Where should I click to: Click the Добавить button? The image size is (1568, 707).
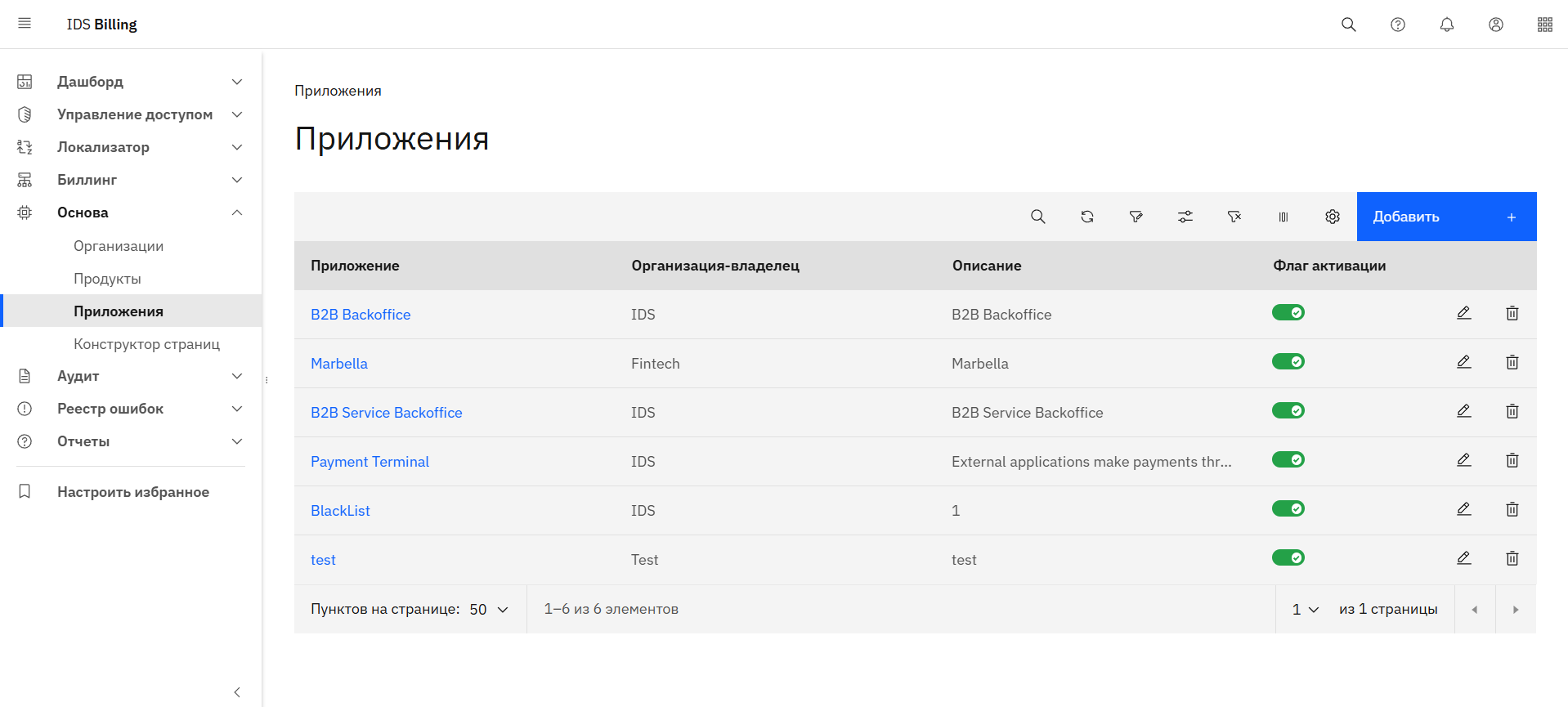pos(1445,217)
